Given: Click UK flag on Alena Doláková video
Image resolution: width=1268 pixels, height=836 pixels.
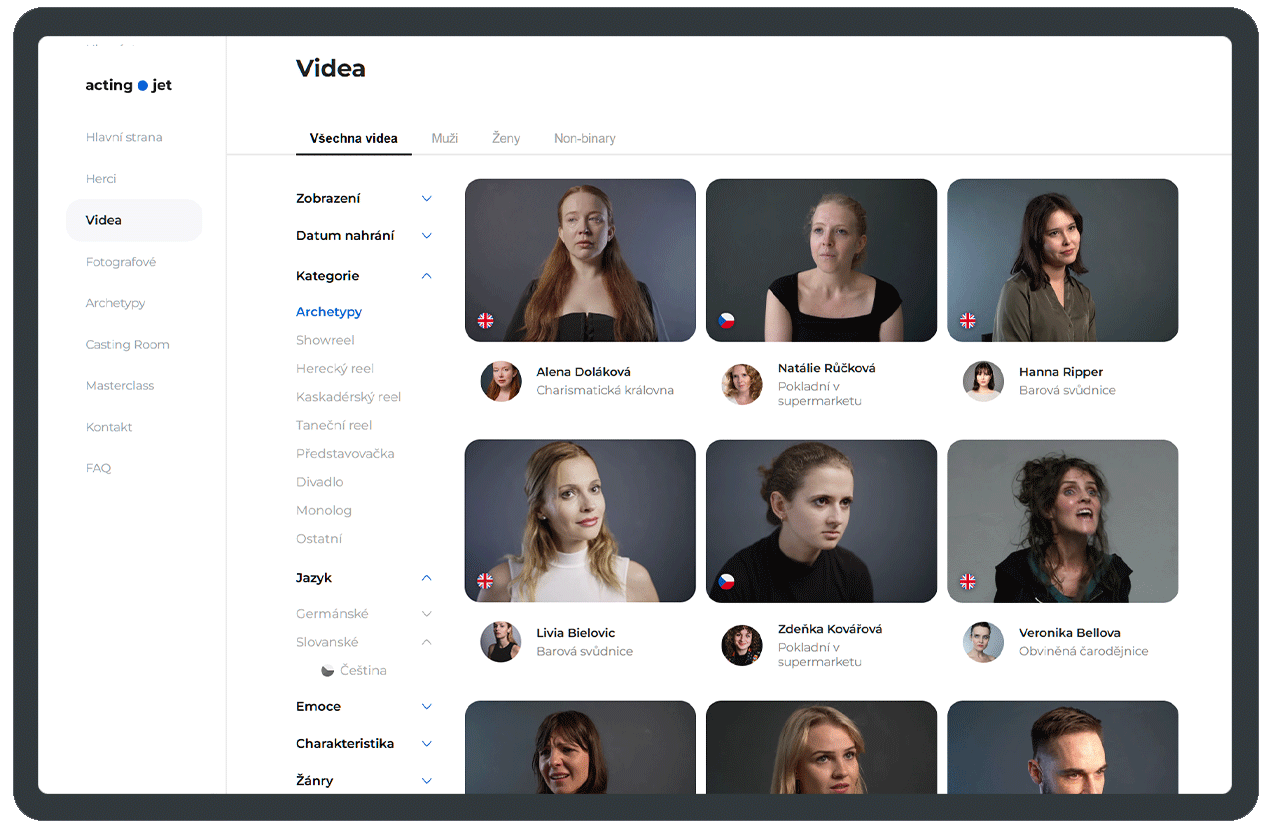Looking at the screenshot, I should (485, 321).
